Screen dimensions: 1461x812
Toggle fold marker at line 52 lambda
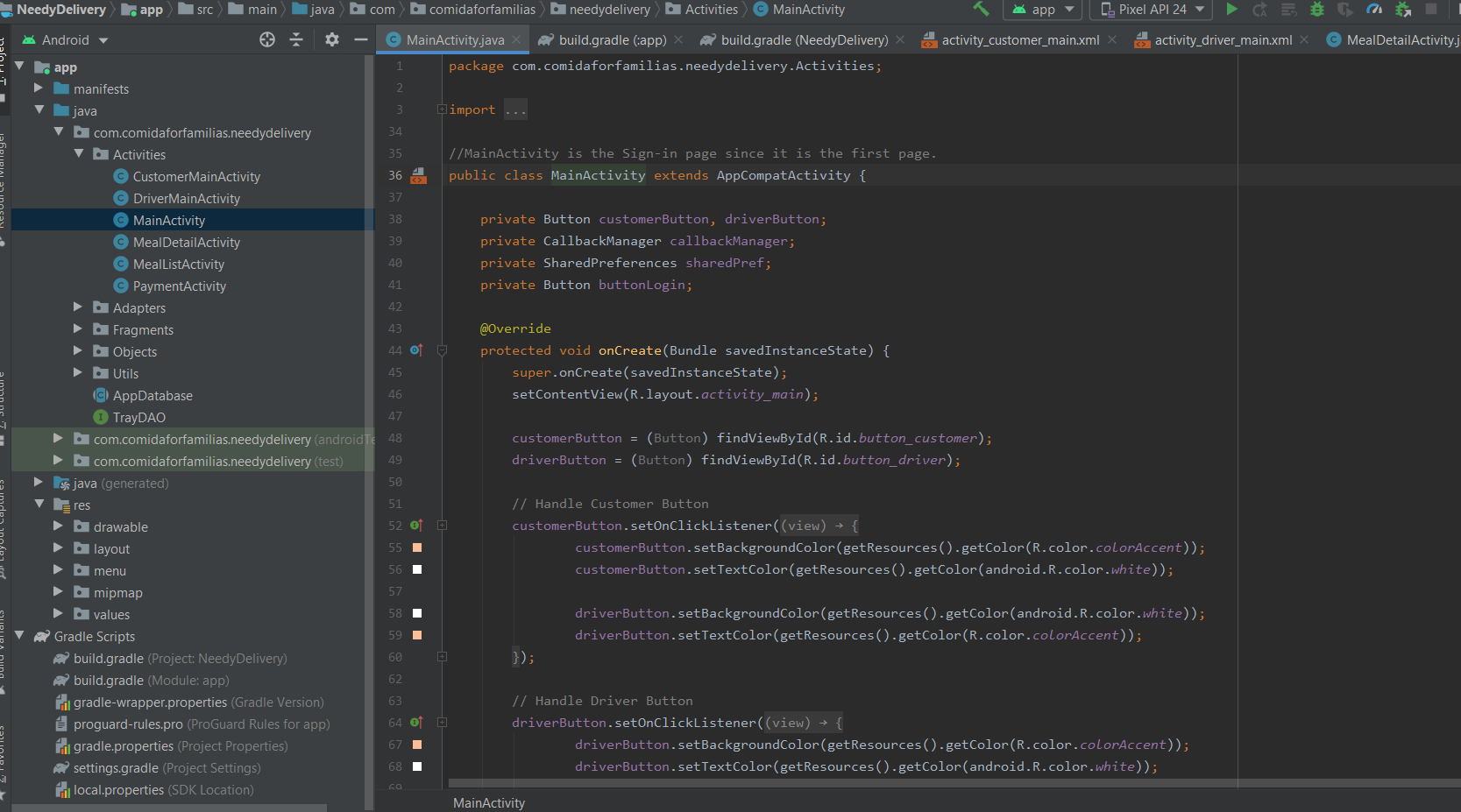(x=443, y=526)
